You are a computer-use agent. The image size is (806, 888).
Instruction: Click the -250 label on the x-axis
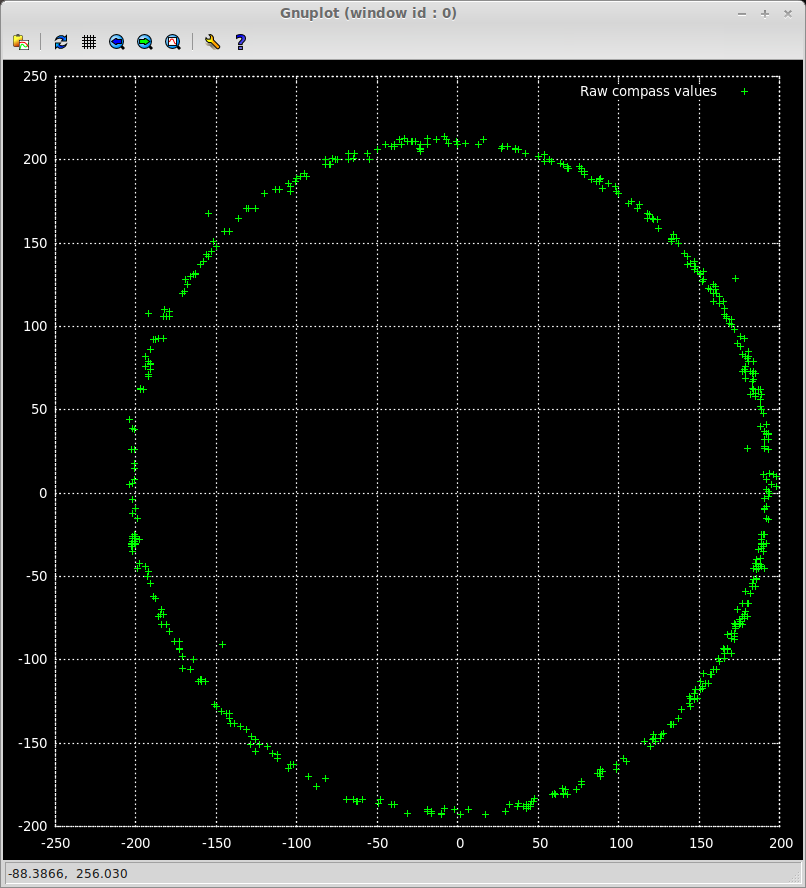tap(54, 843)
